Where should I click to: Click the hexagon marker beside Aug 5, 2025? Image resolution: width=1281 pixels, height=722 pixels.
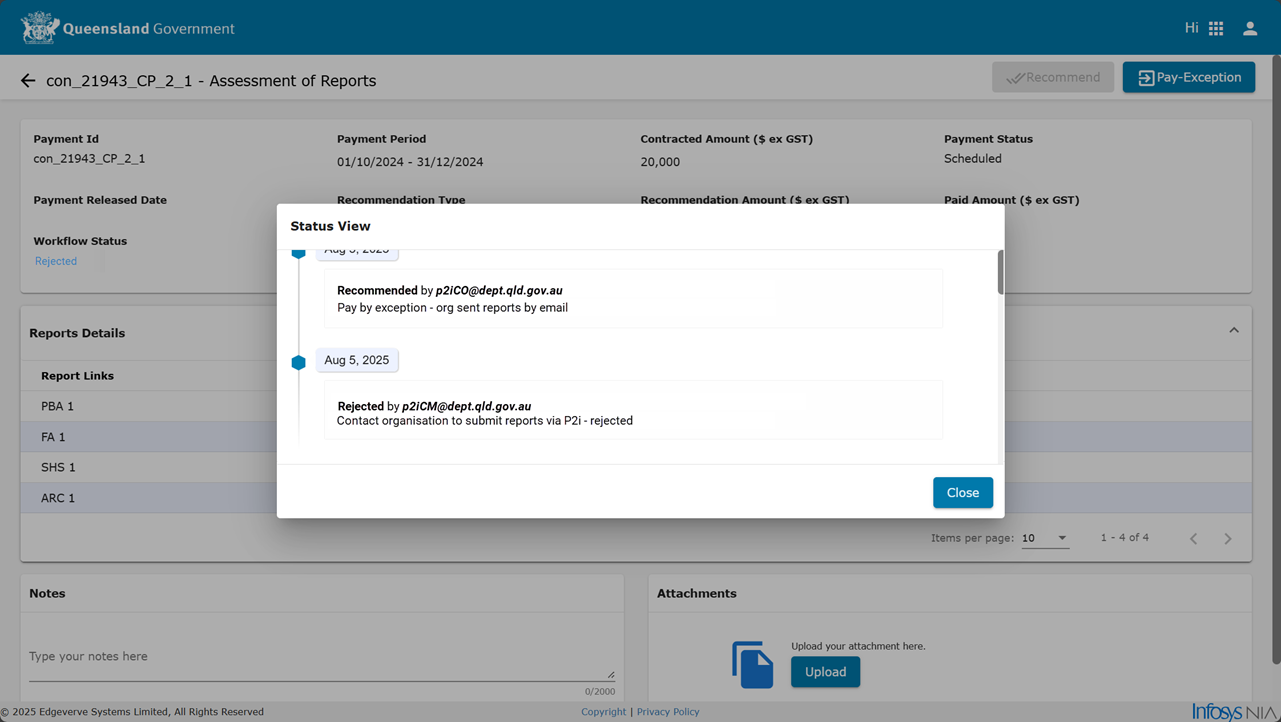coord(298,362)
